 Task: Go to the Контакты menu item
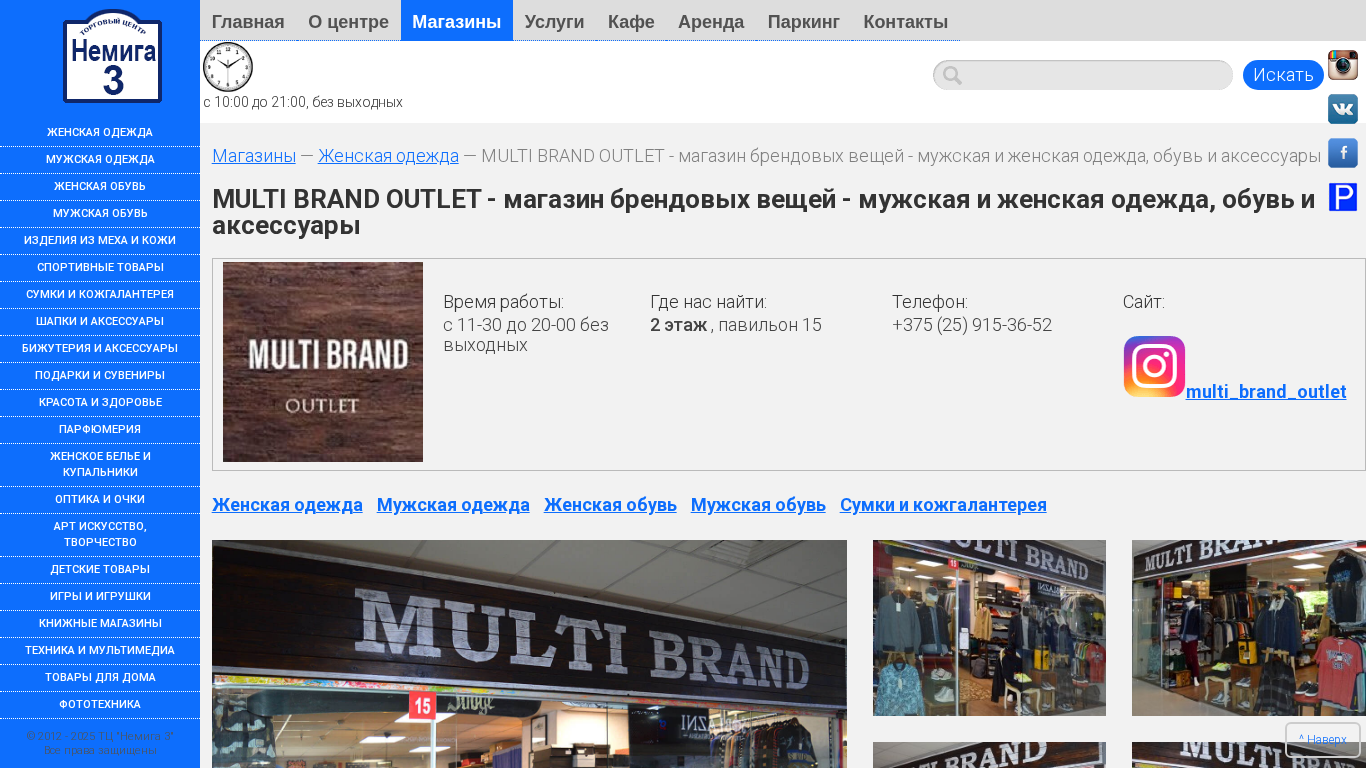point(905,21)
